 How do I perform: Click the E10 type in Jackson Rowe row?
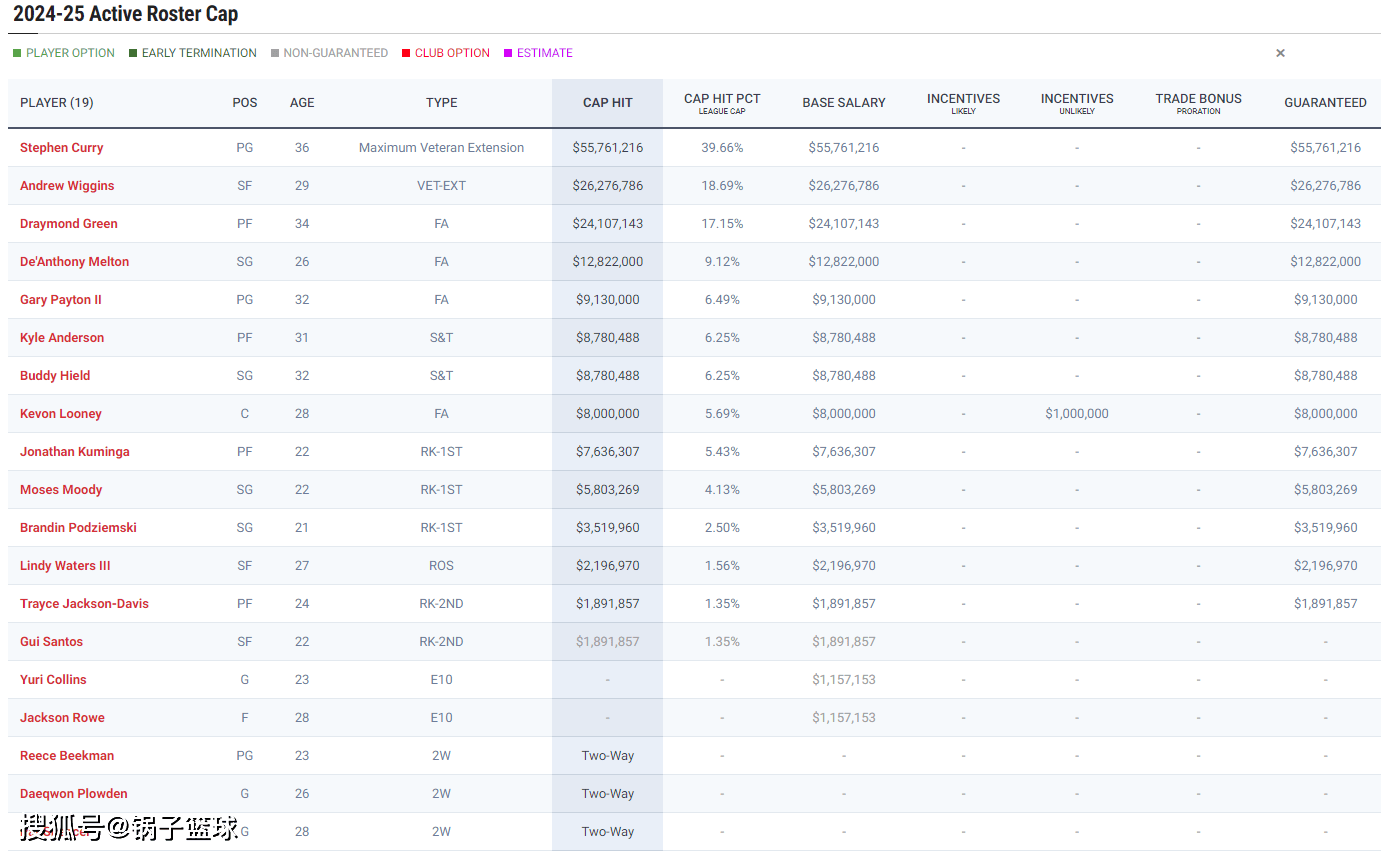pyautogui.click(x=441, y=717)
